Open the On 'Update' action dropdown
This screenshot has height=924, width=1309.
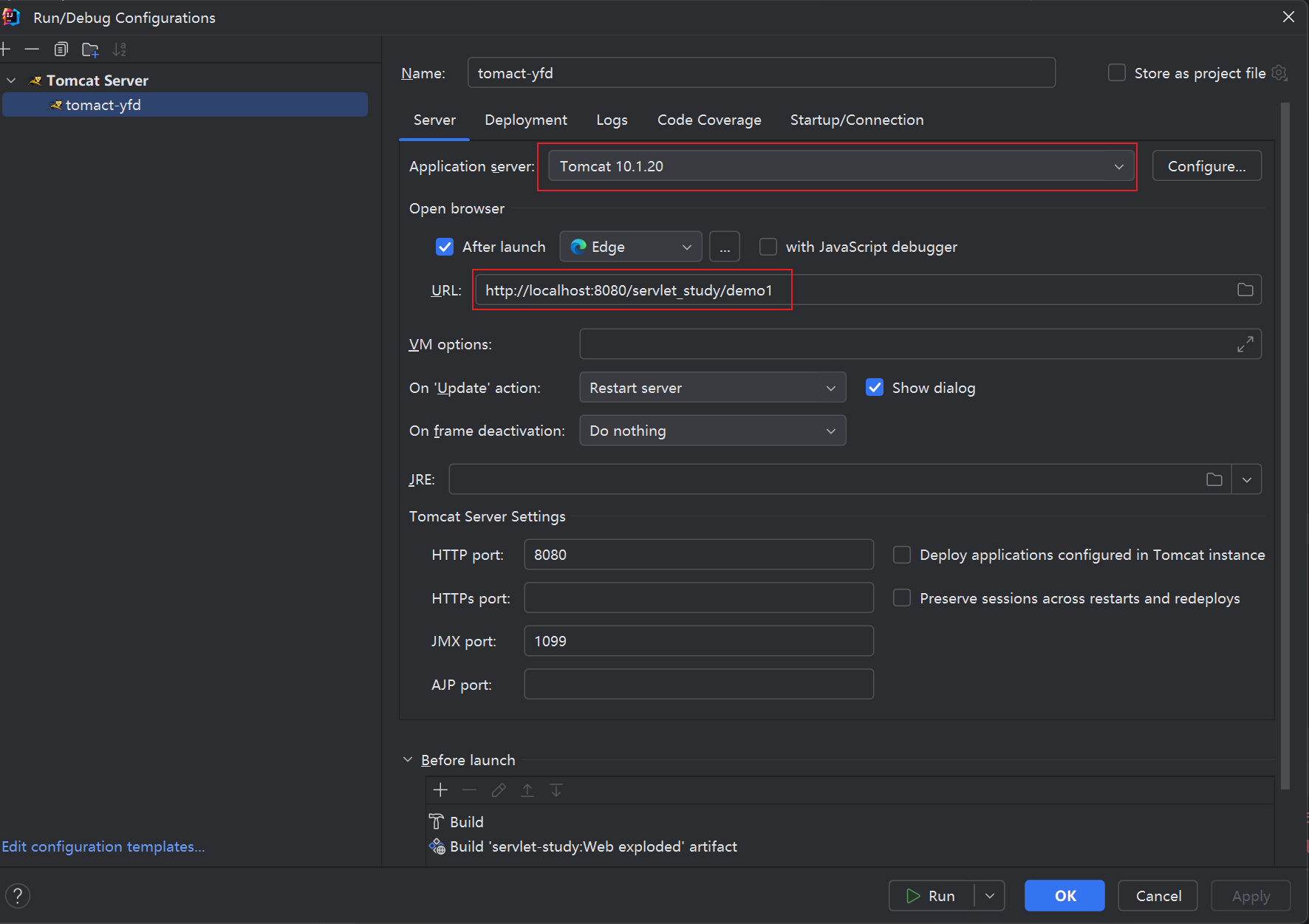point(713,388)
